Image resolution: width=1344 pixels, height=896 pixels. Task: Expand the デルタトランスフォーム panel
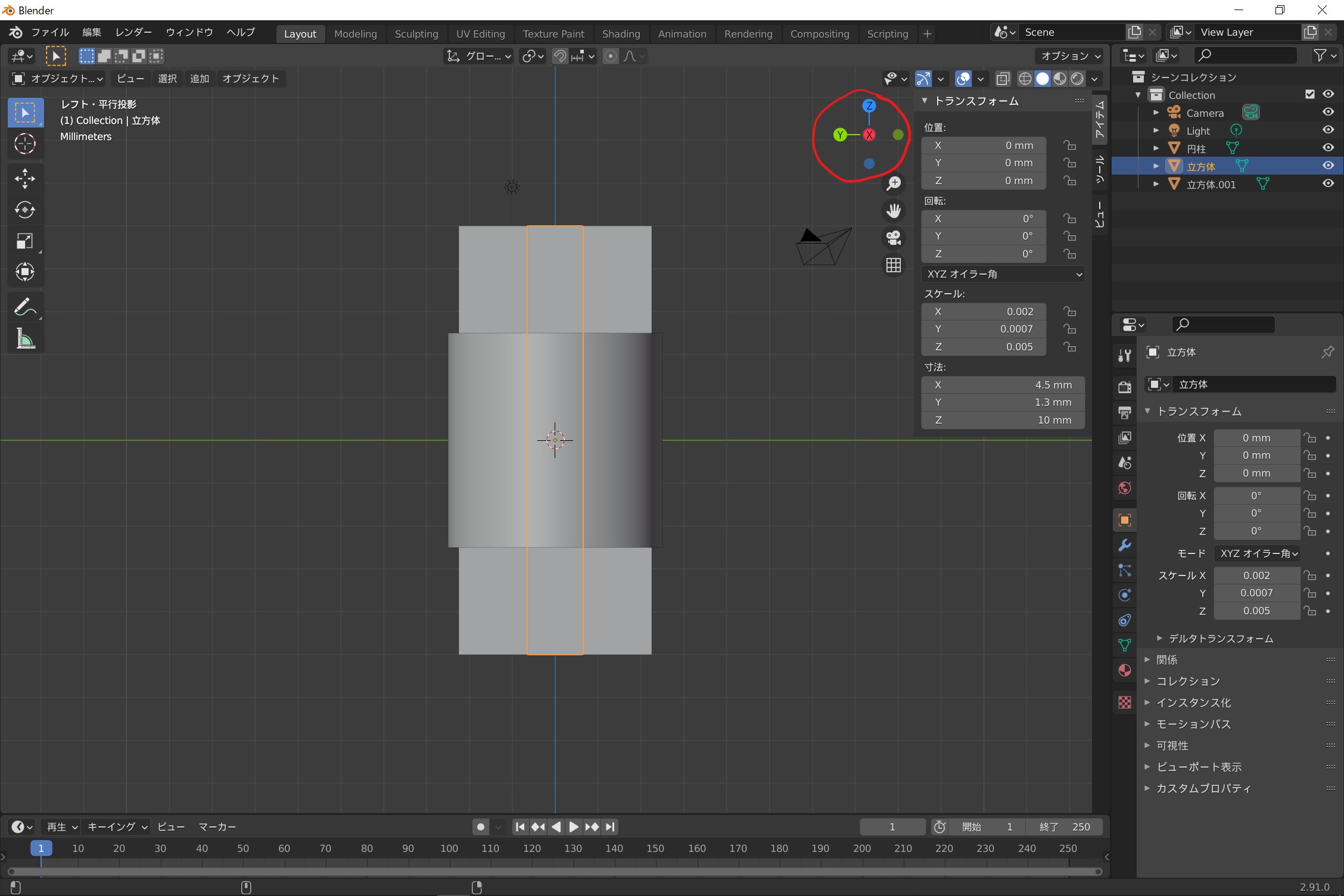1220,638
